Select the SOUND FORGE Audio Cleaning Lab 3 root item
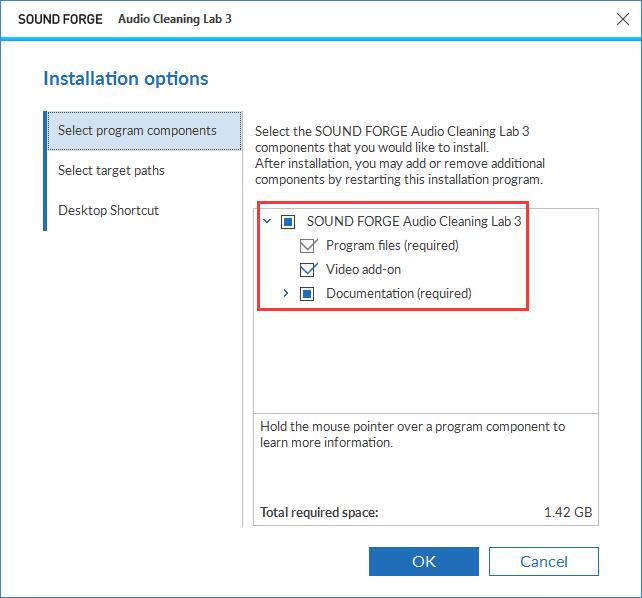Image resolution: width=642 pixels, height=598 pixels. pyautogui.click(x=414, y=221)
